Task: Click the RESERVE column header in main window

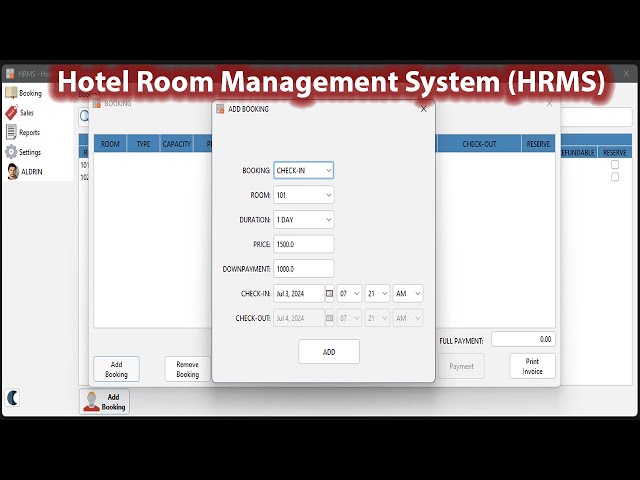Action: pos(615,152)
